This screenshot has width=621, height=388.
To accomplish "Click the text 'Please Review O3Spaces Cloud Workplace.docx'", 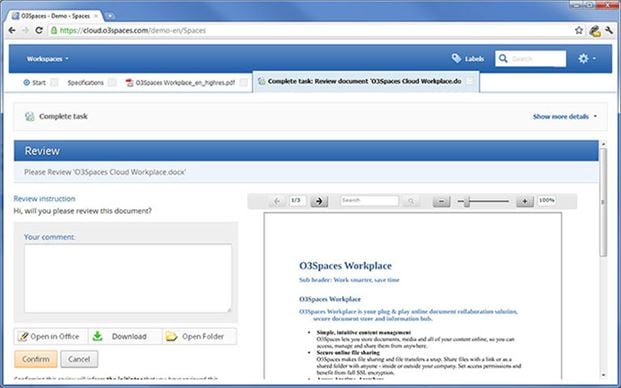I will pos(105,172).
